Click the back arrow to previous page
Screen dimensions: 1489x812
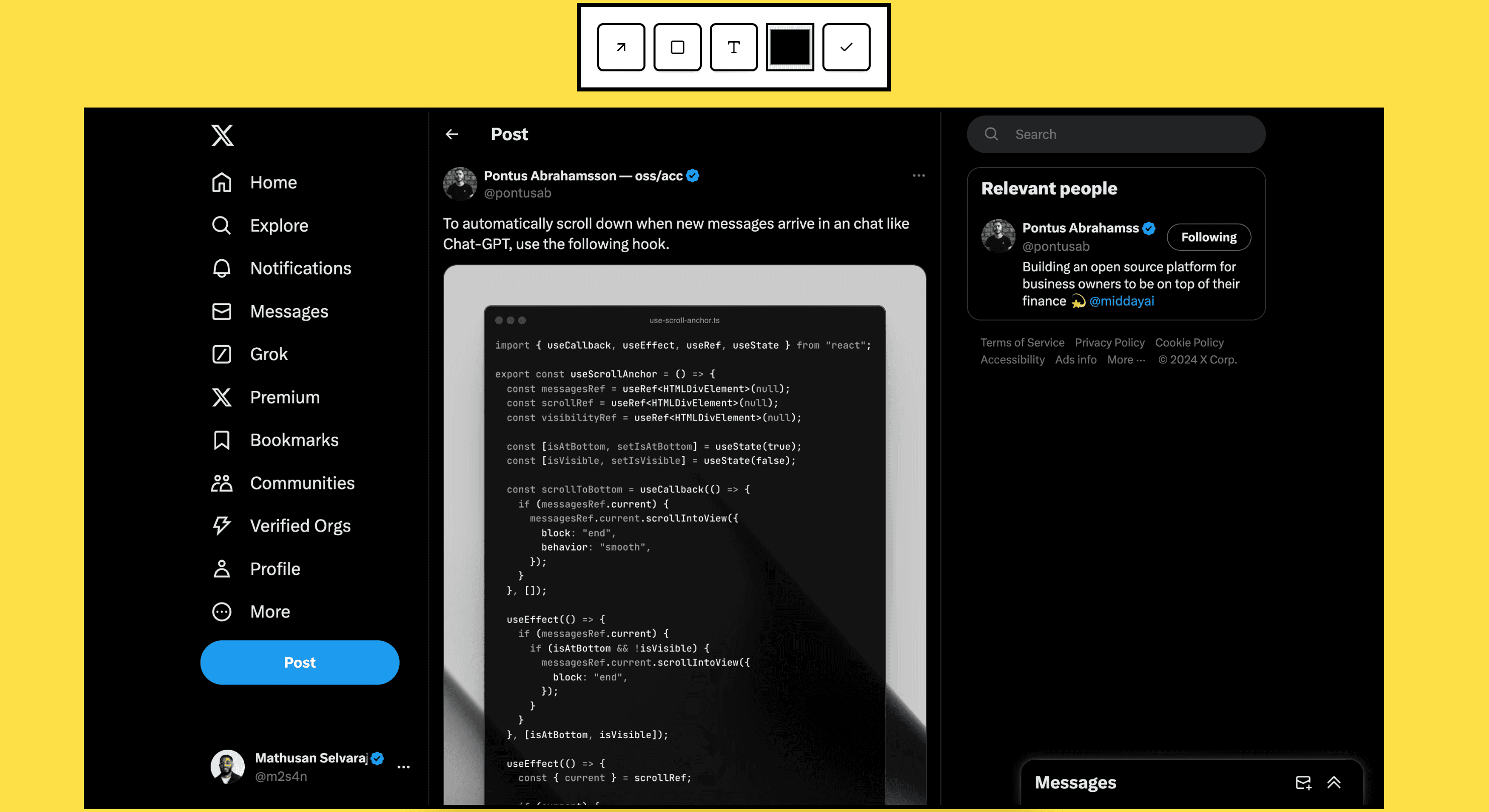[x=452, y=133]
